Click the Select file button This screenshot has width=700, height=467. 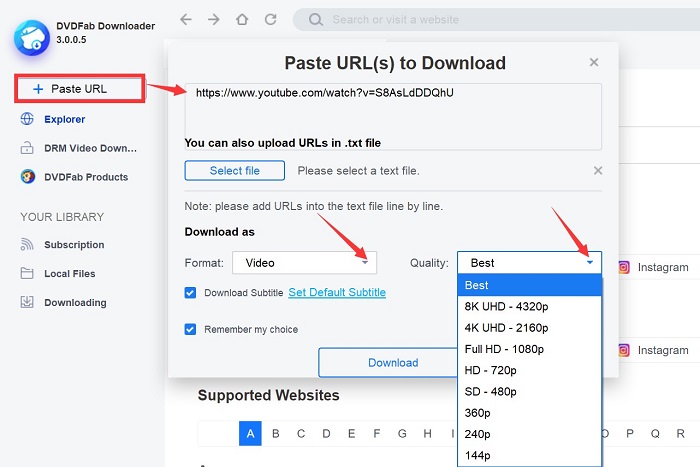234,171
